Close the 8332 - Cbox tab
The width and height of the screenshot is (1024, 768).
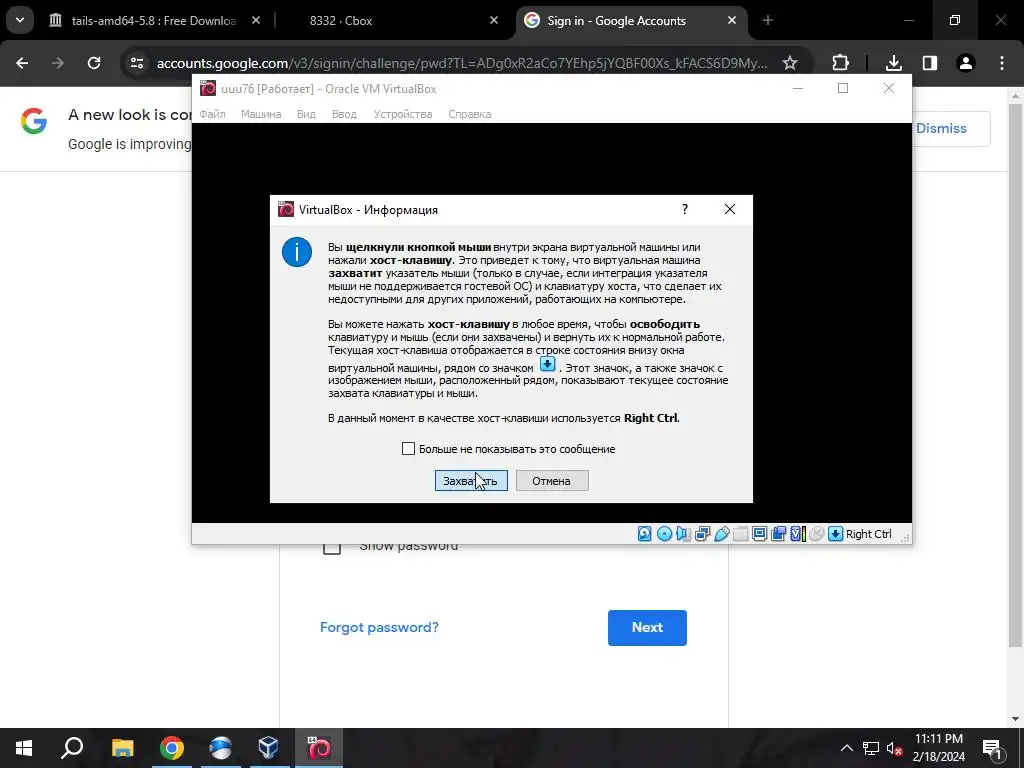(x=494, y=20)
